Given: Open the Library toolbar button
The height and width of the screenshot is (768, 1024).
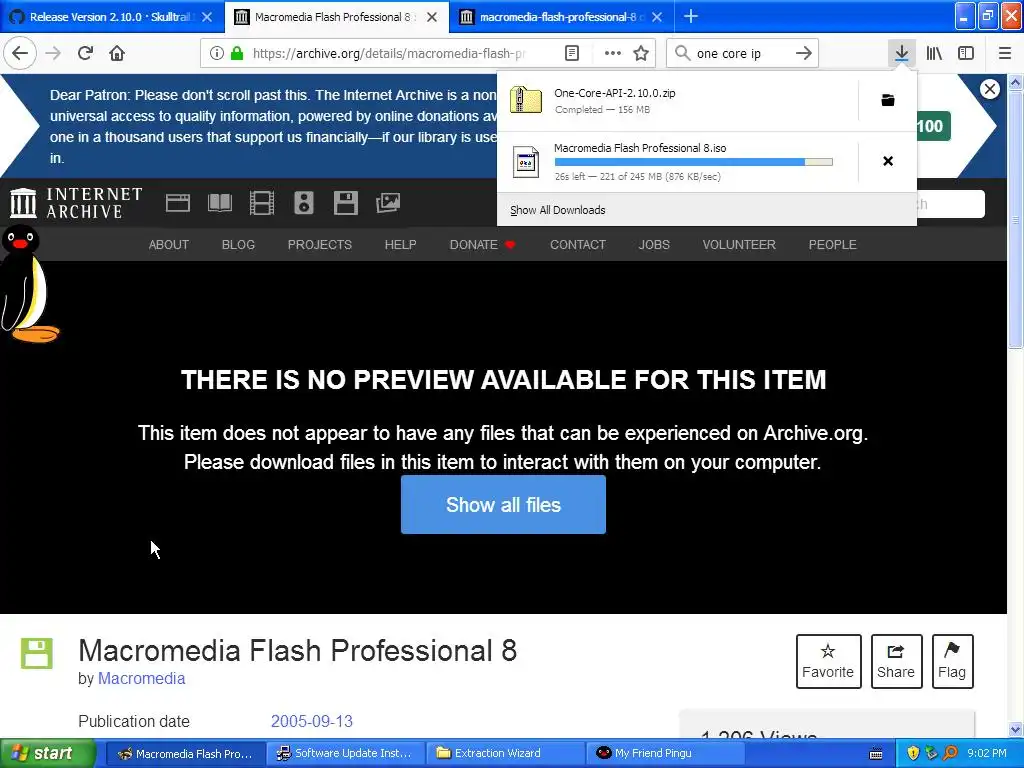Looking at the screenshot, I should click(934, 53).
